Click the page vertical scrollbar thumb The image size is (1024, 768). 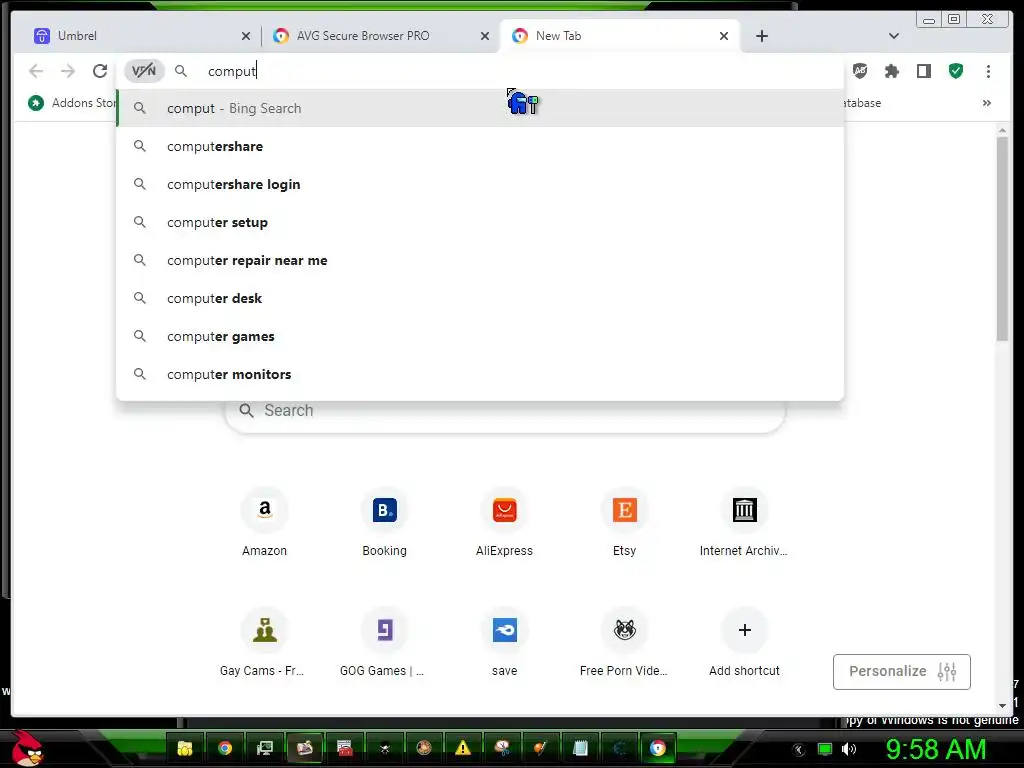[x=1002, y=238]
